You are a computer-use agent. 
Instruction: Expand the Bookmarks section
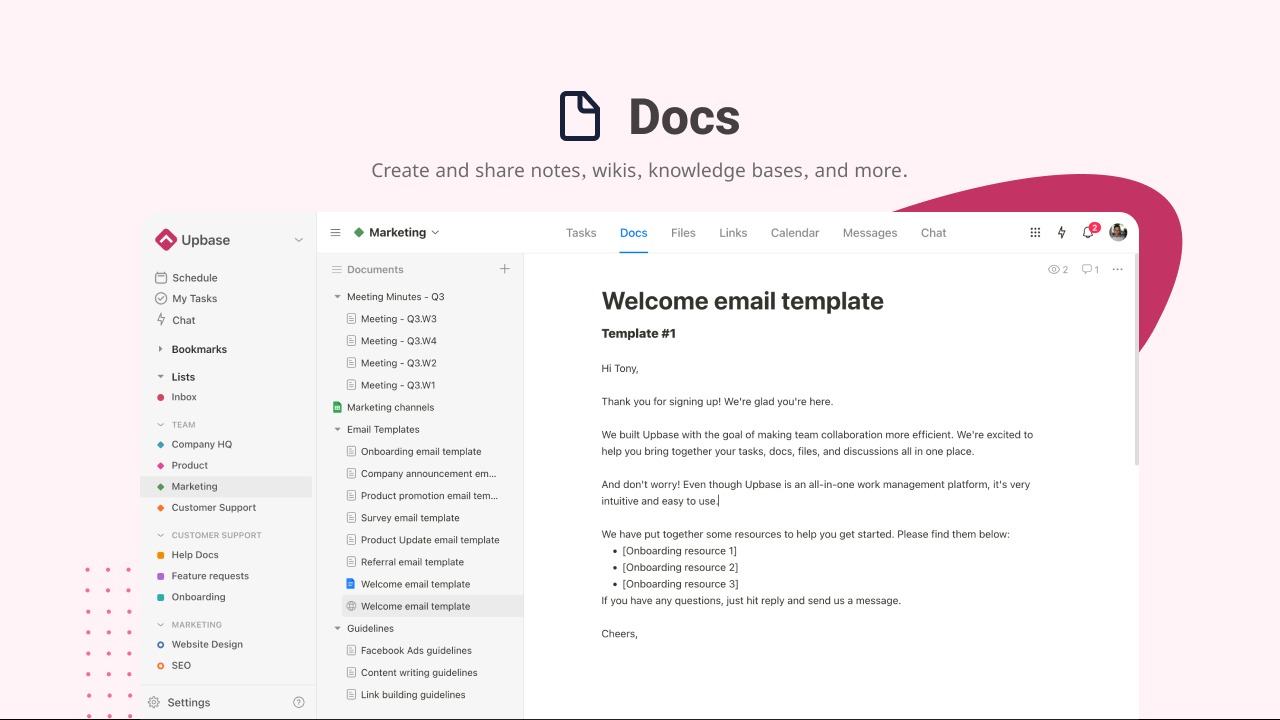pyautogui.click(x=160, y=349)
